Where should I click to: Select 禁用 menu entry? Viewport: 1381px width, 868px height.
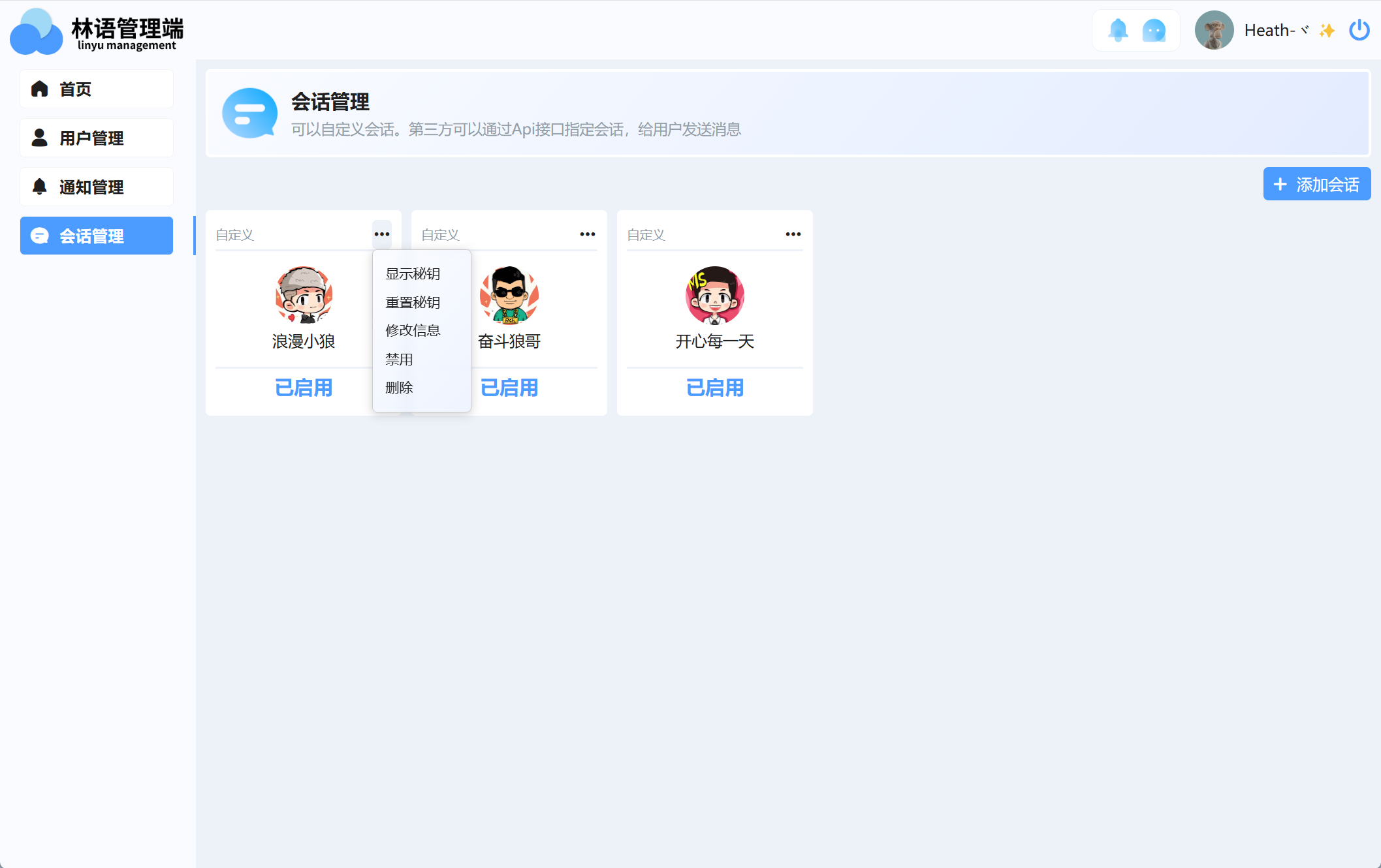tap(399, 359)
